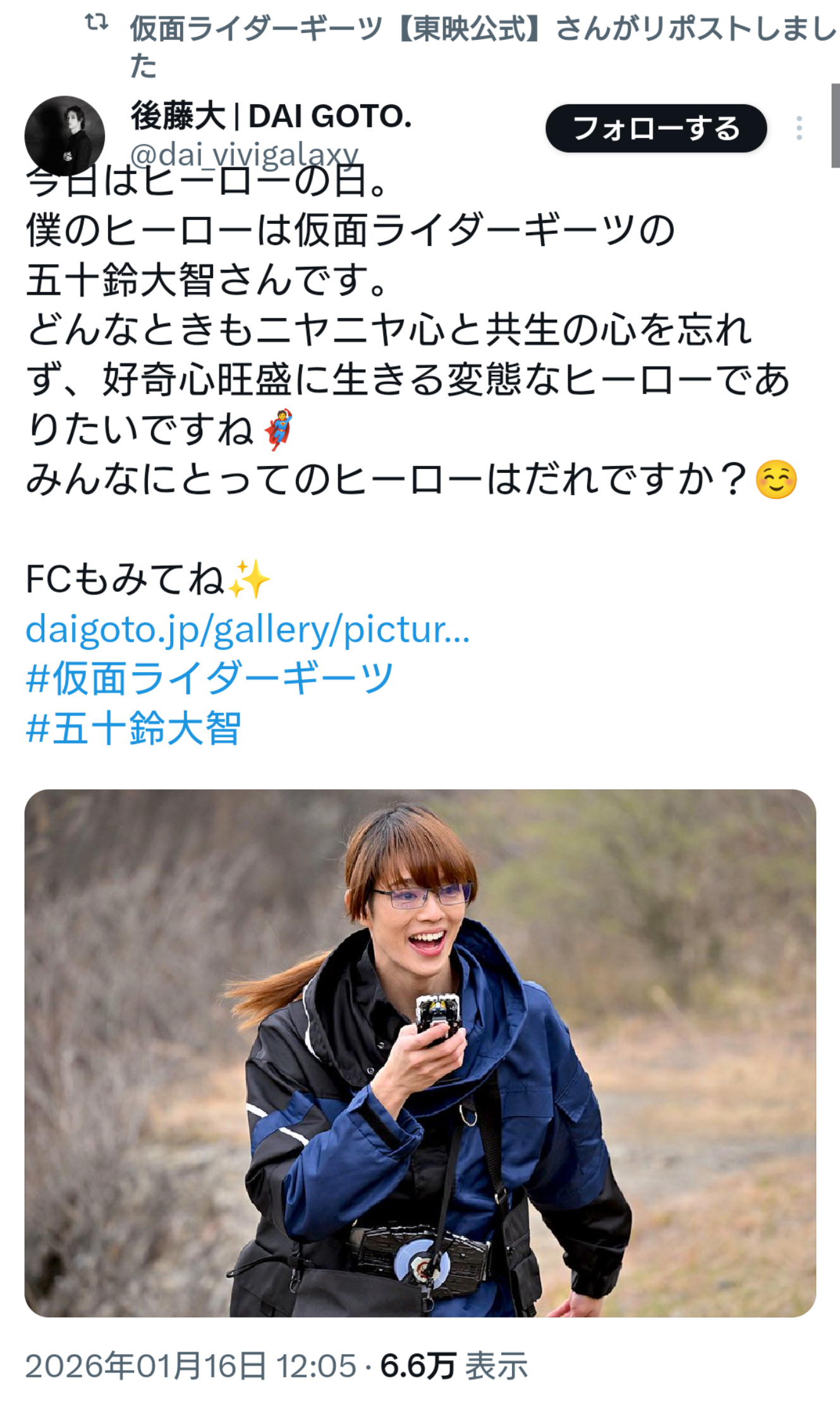Open 後藤大 profile avatar picture
The image size is (840, 1401).
(x=64, y=136)
